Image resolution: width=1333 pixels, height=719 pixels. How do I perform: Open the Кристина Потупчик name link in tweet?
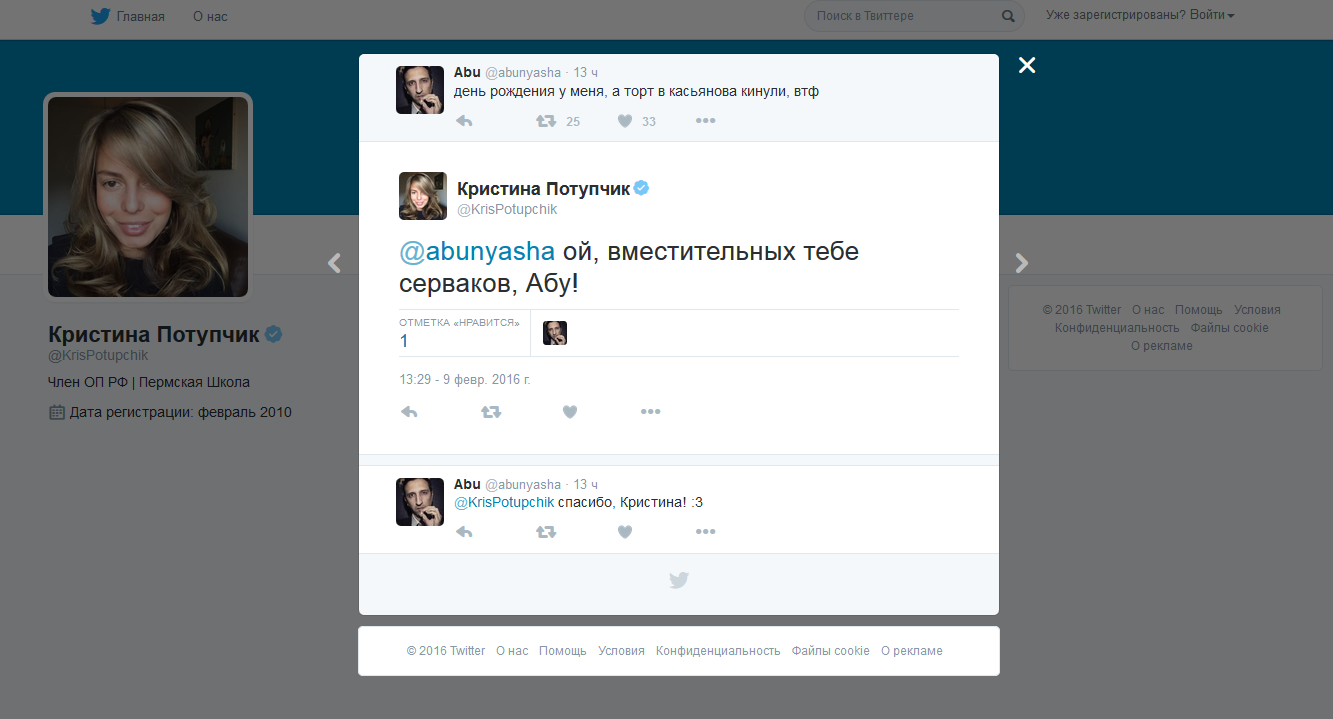[x=543, y=189]
